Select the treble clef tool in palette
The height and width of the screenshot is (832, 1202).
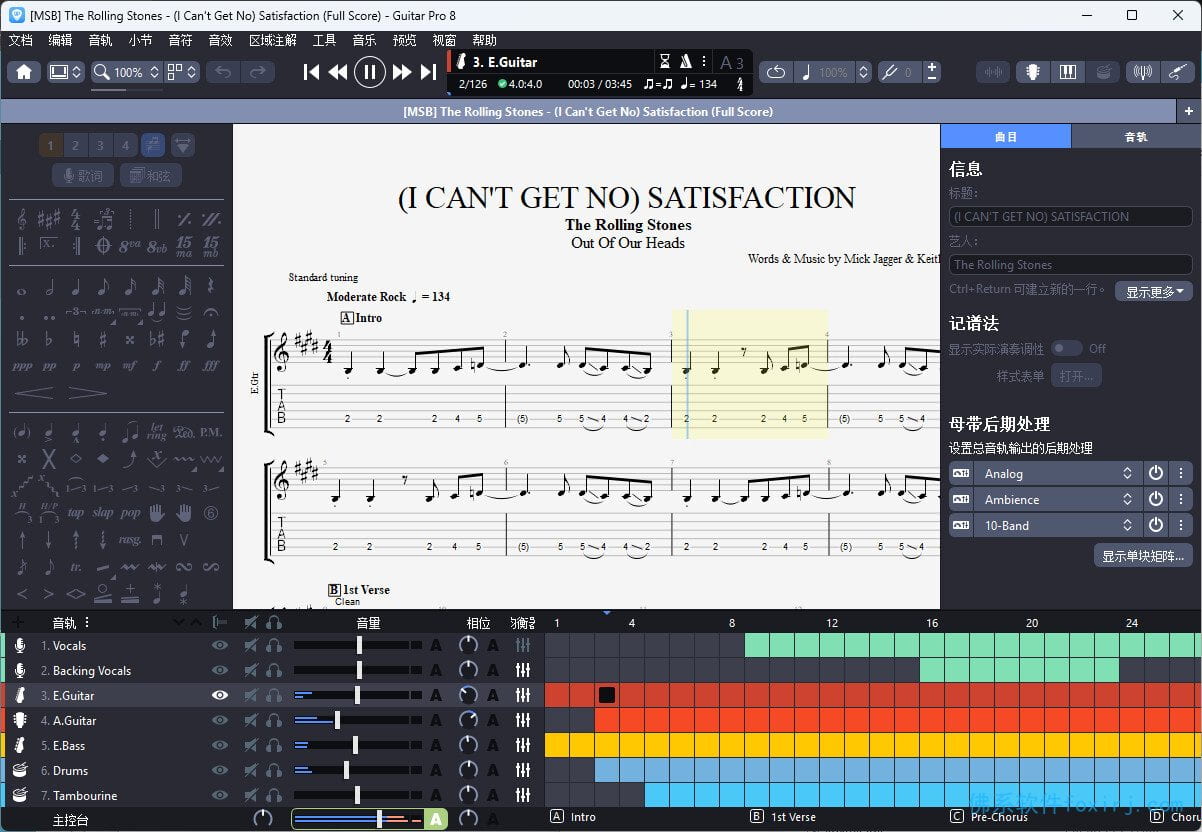pos(23,218)
